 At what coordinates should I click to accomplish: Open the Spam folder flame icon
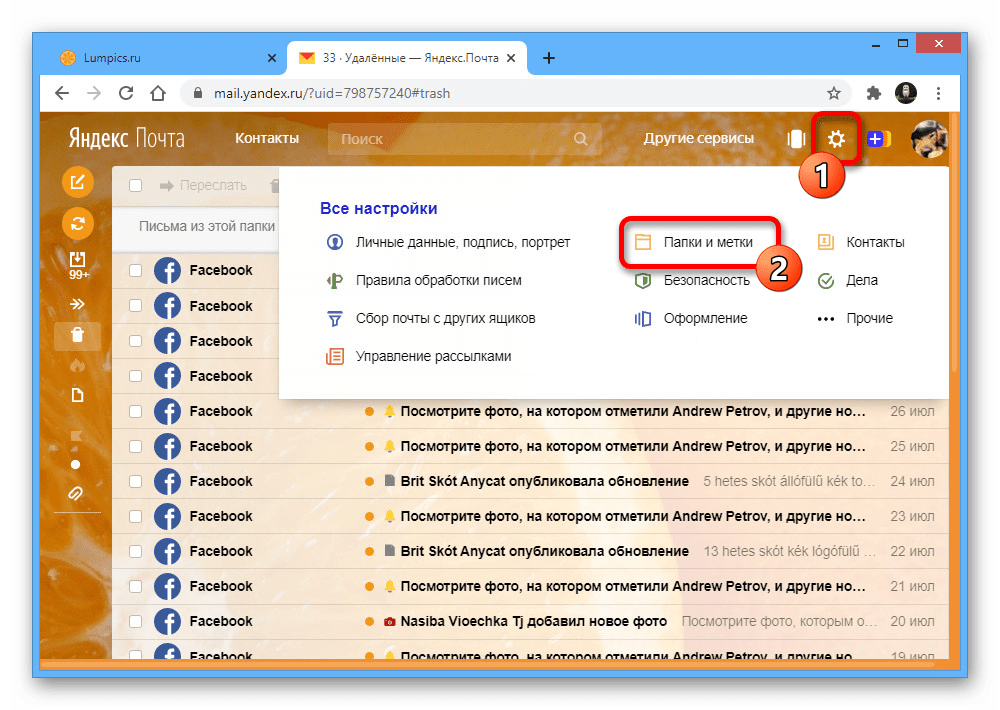pos(78,364)
